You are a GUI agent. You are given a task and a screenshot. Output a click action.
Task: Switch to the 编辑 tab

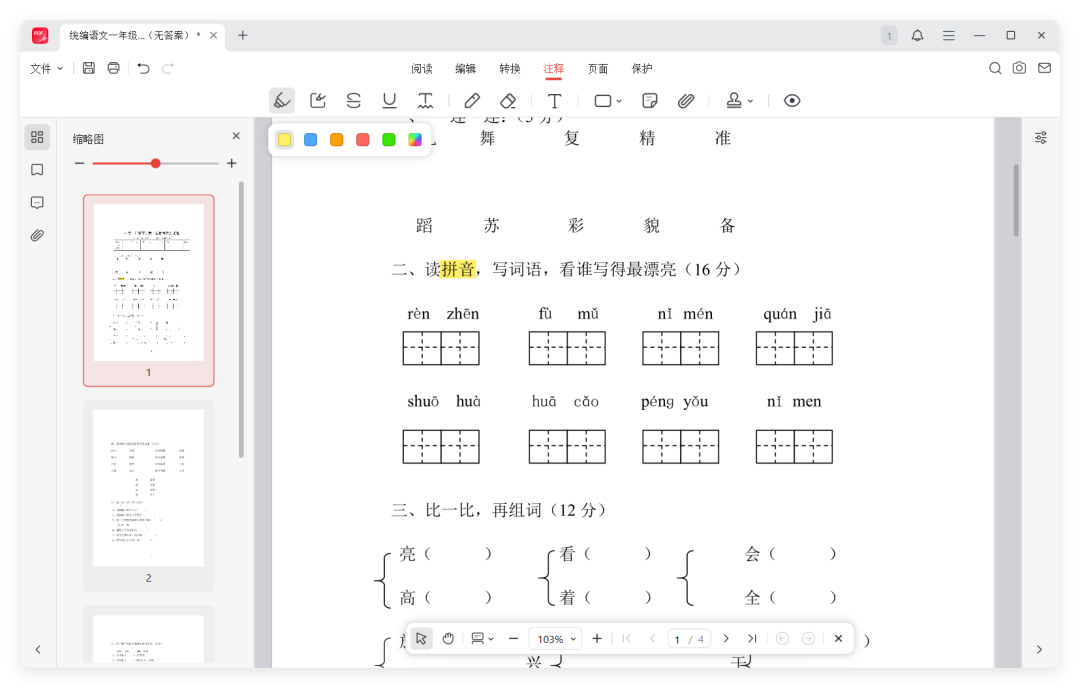(x=466, y=68)
